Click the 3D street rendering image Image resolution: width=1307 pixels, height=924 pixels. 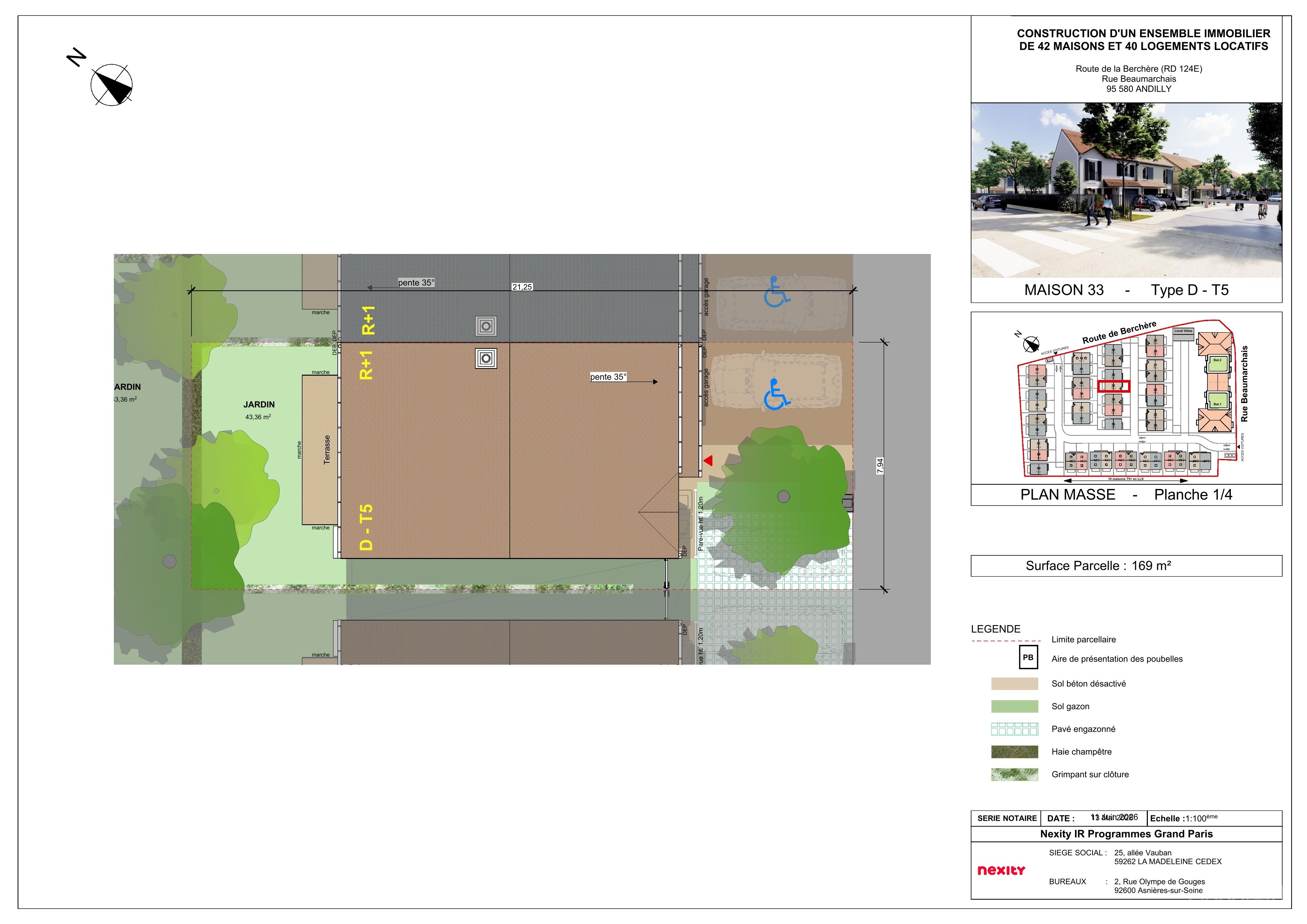[1127, 190]
